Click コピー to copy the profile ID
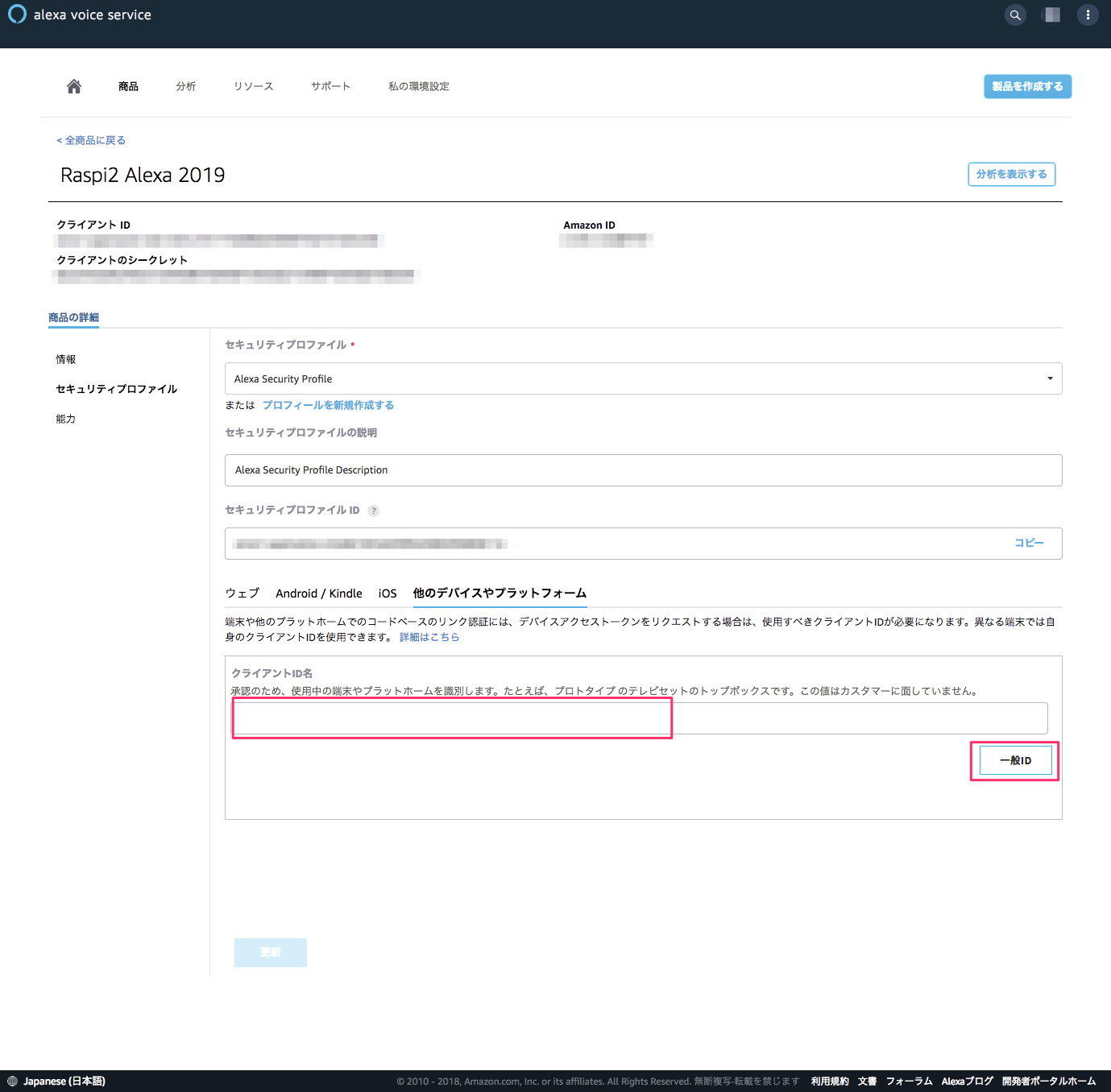The width and height of the screenshot is (1111, 1092). [1029, 543]
